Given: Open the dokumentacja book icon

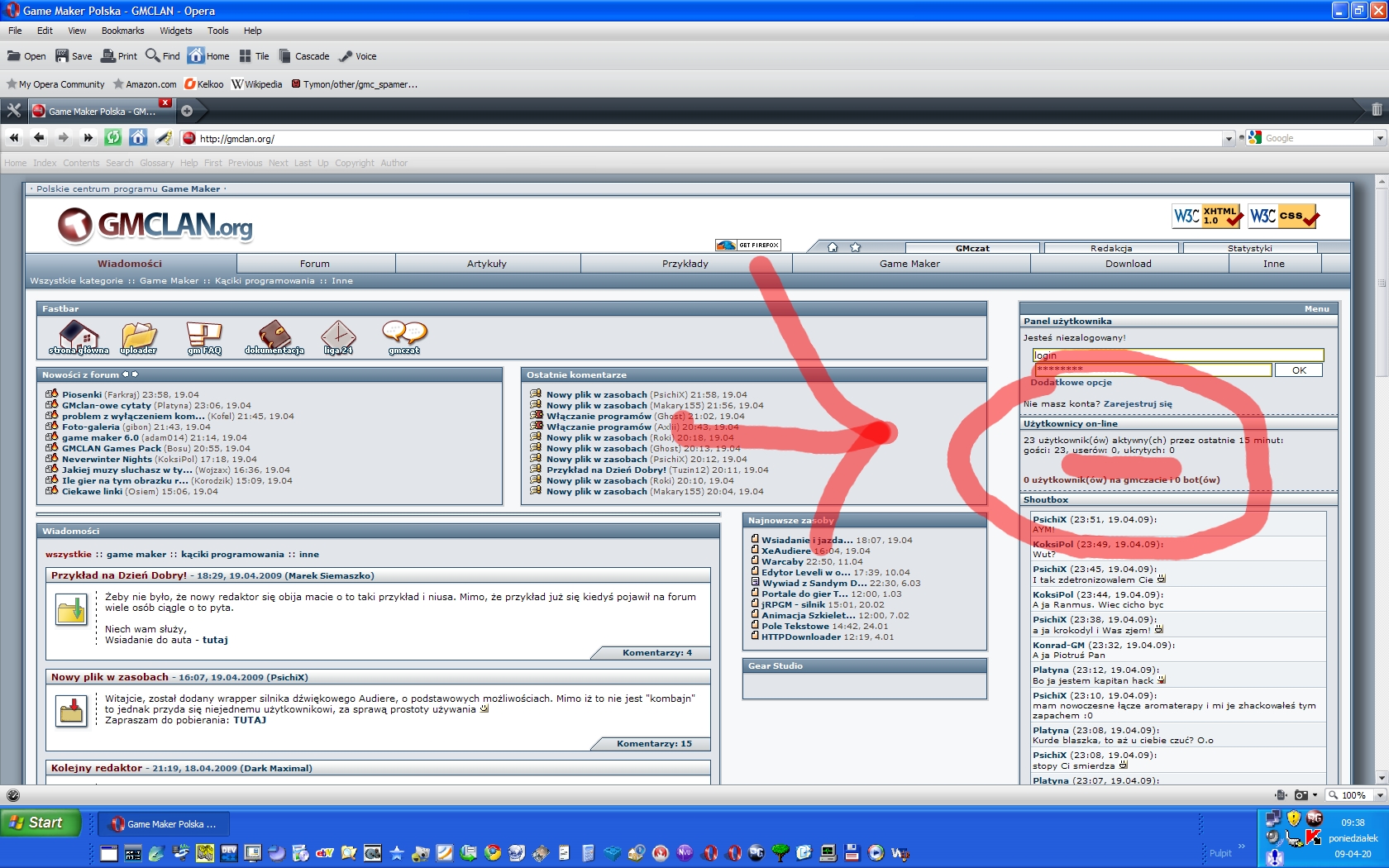Looking at the screenshot, I should click(x=274, y=336).
